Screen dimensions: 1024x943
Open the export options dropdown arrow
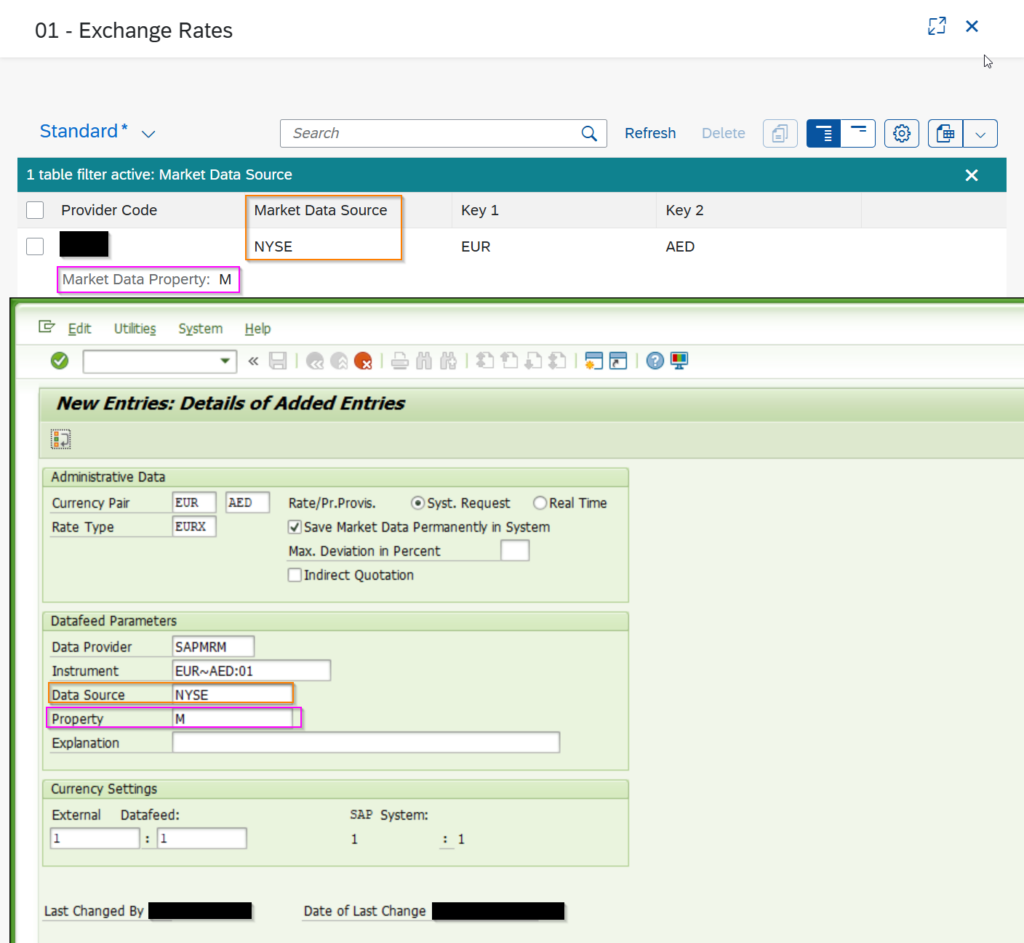980,133
